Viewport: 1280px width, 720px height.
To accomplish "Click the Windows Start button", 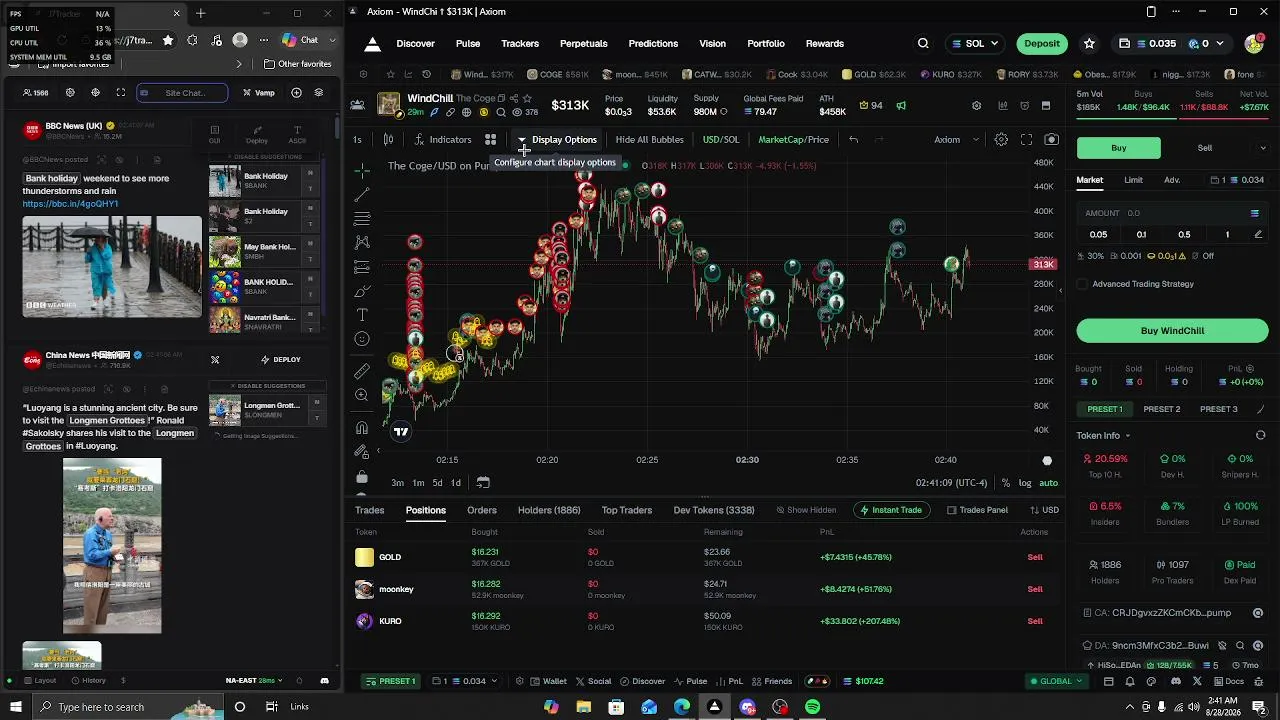I will click(x=15, y=707).
